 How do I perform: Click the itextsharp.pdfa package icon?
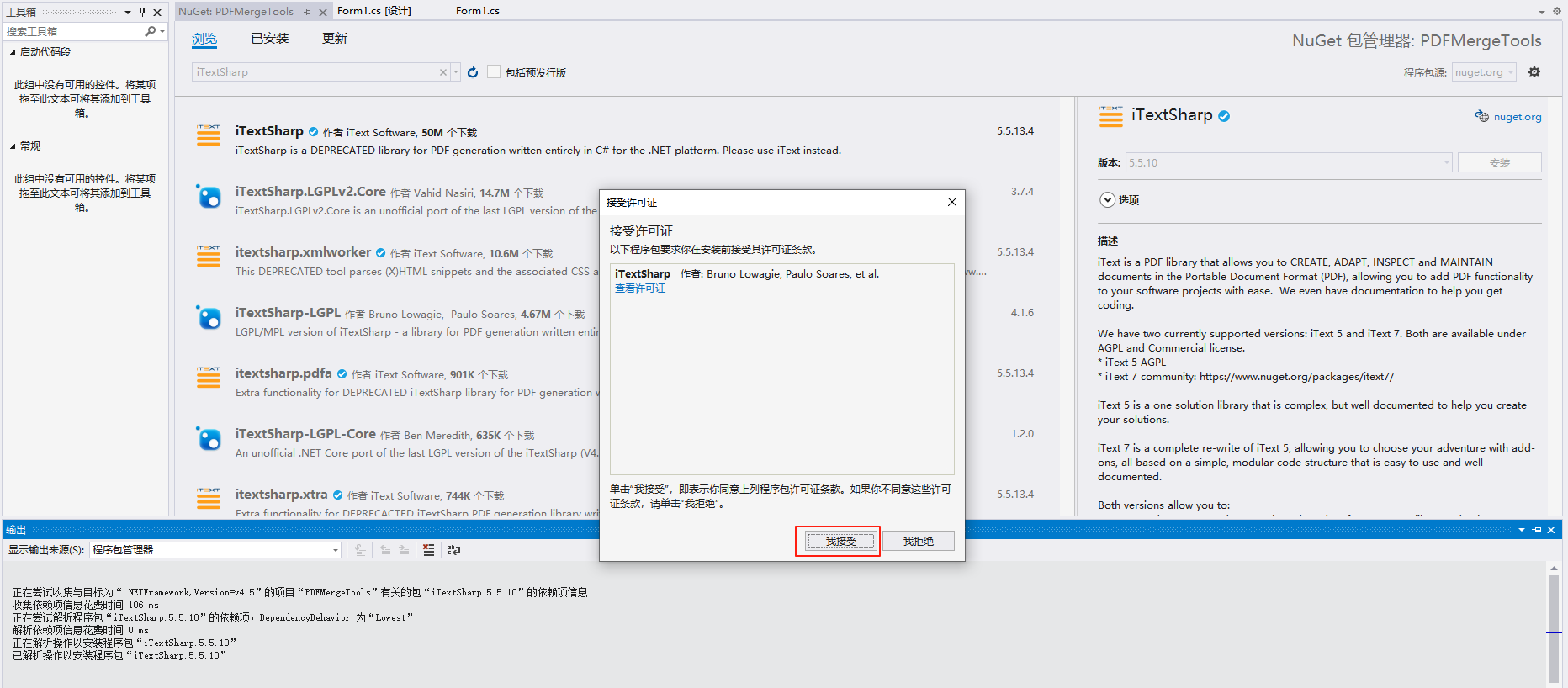[209, 378]
